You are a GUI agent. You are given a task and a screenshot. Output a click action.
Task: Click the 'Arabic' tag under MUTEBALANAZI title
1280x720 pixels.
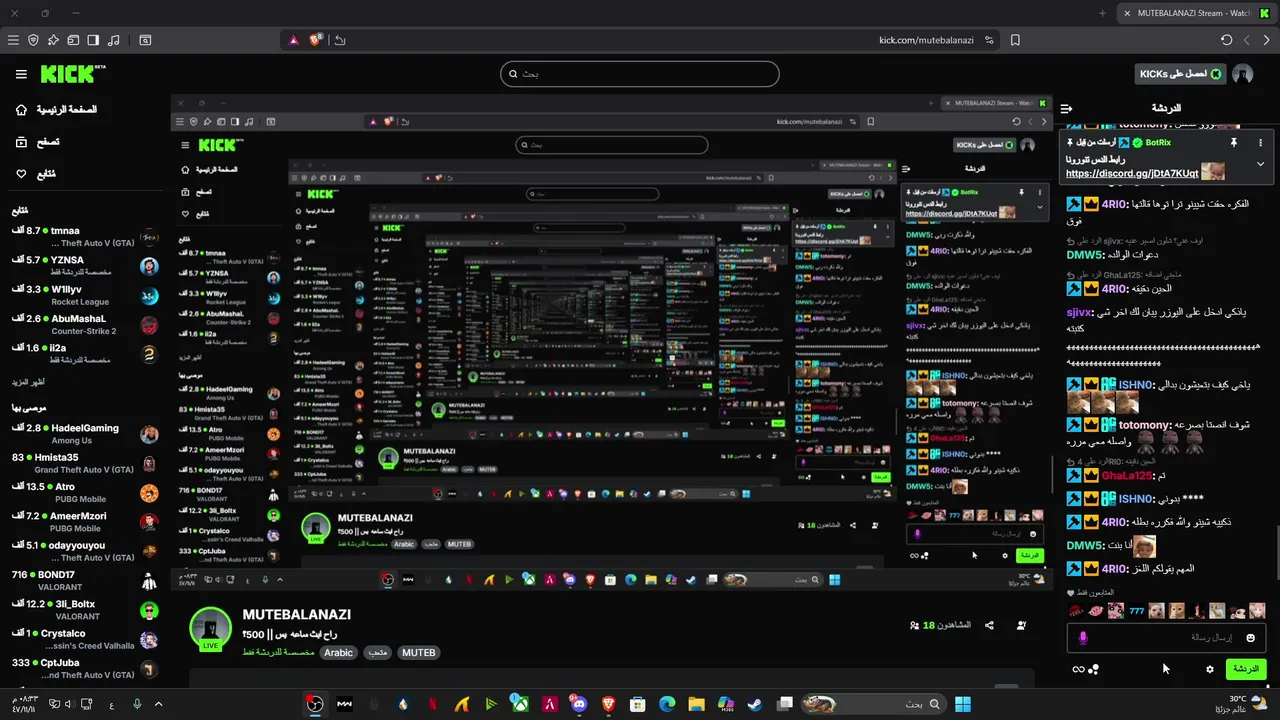pyautogui.click(x=338, y=652)
